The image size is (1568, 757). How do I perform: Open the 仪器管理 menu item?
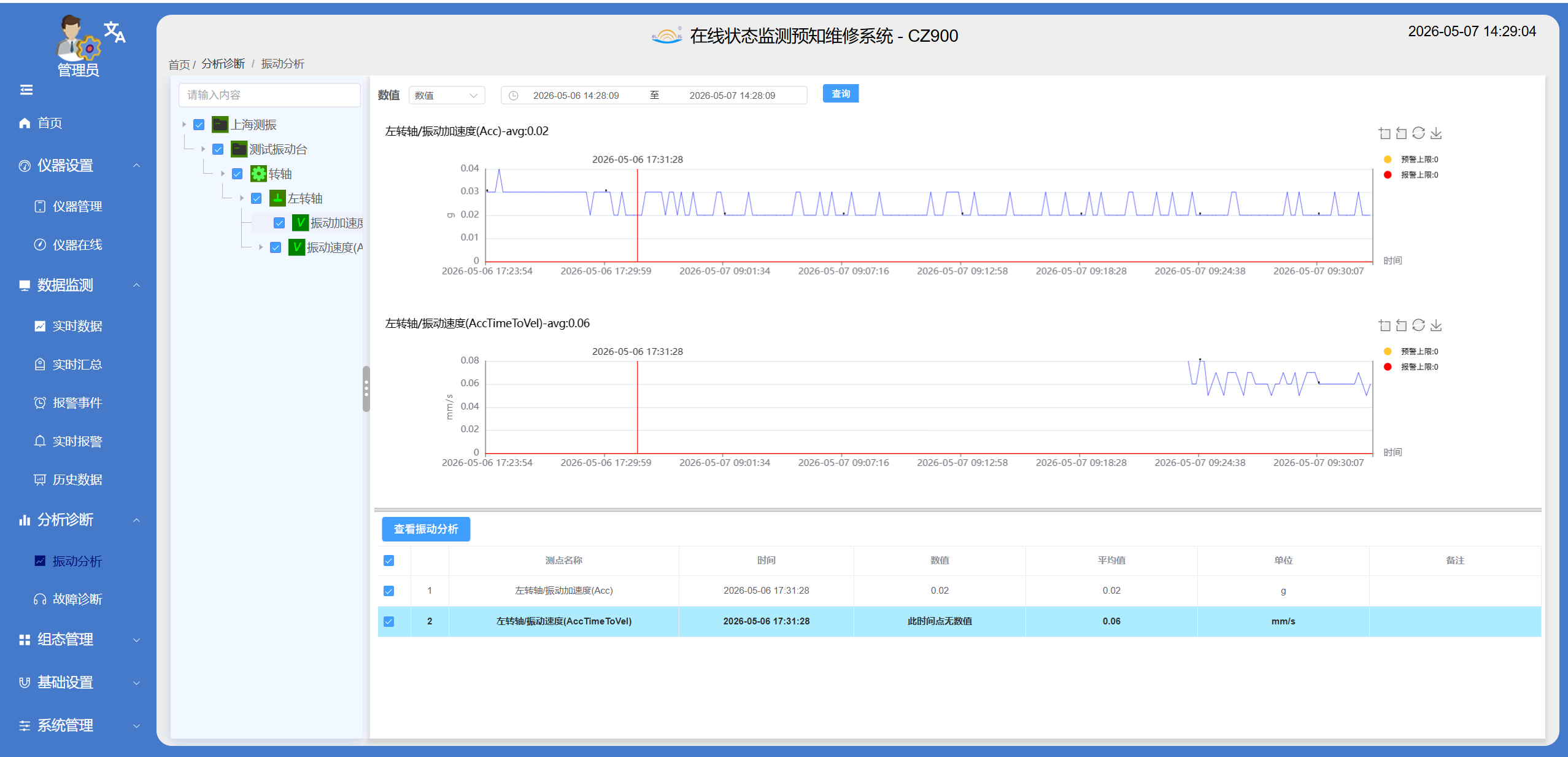point(79,206)
